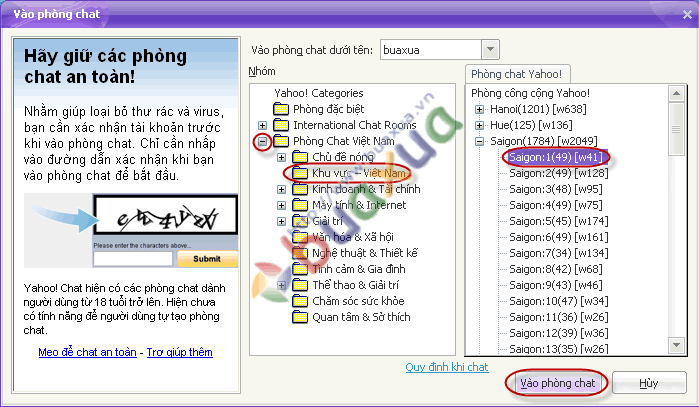The image size is (699, 407).
Task: Click the captcha text entry box
Action: [133, 259]
